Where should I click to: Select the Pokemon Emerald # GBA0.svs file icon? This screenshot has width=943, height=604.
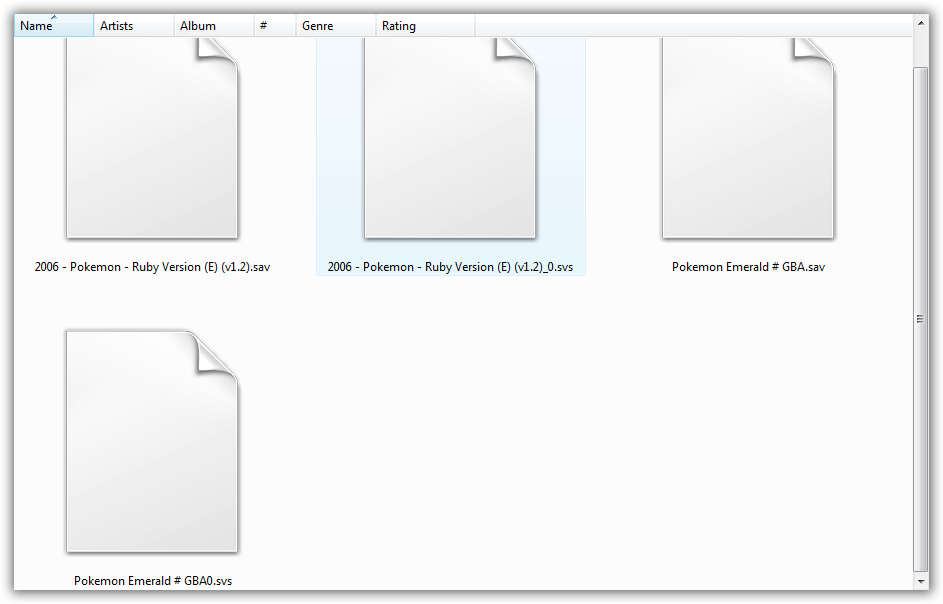coord(152,442)
